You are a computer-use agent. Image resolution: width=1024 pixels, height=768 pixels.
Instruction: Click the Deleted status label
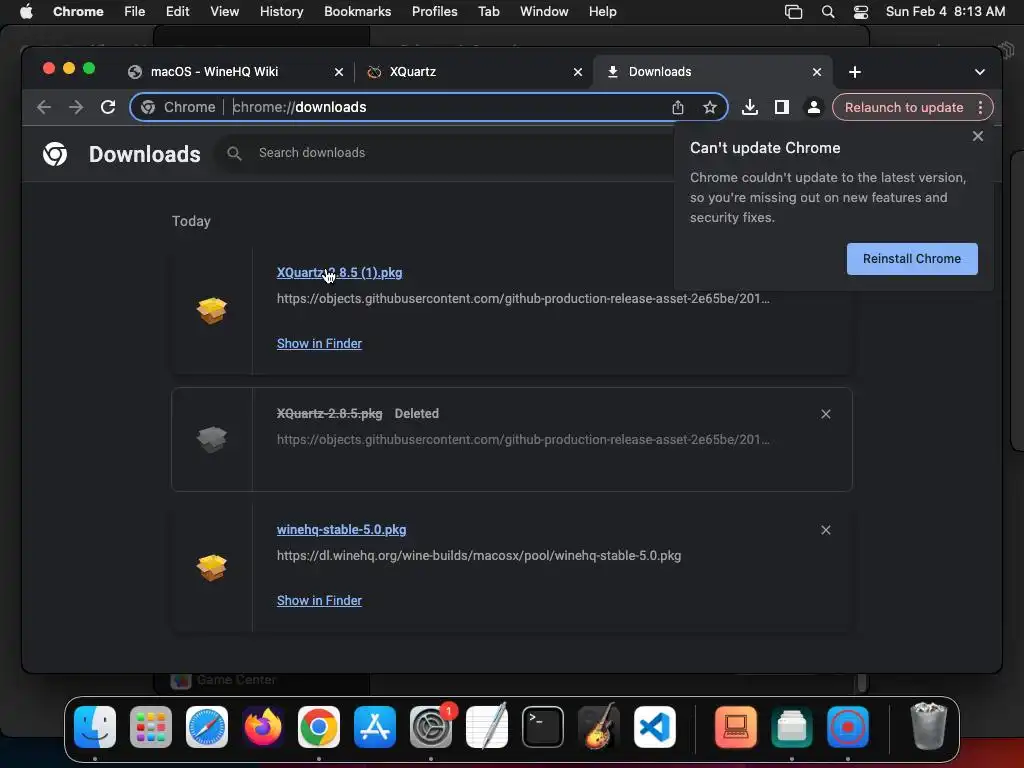(x=417, y=413)
